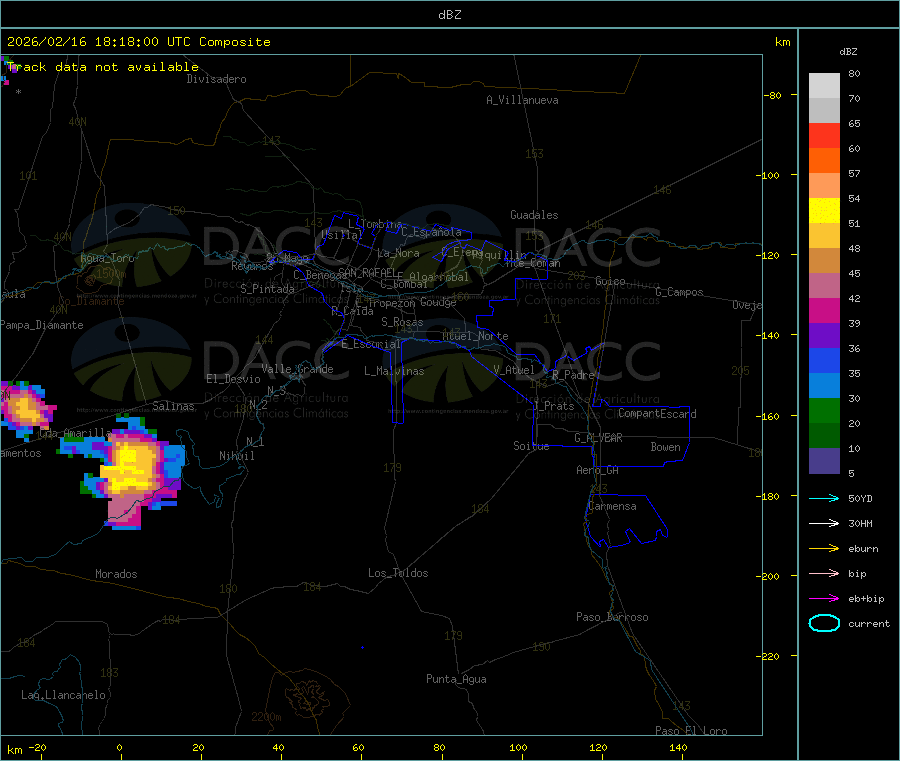The width and height of the screenshot is (900, 761).
Task: Click the 'Paso_Barroso' place label
Action: (x=612, y=617)
